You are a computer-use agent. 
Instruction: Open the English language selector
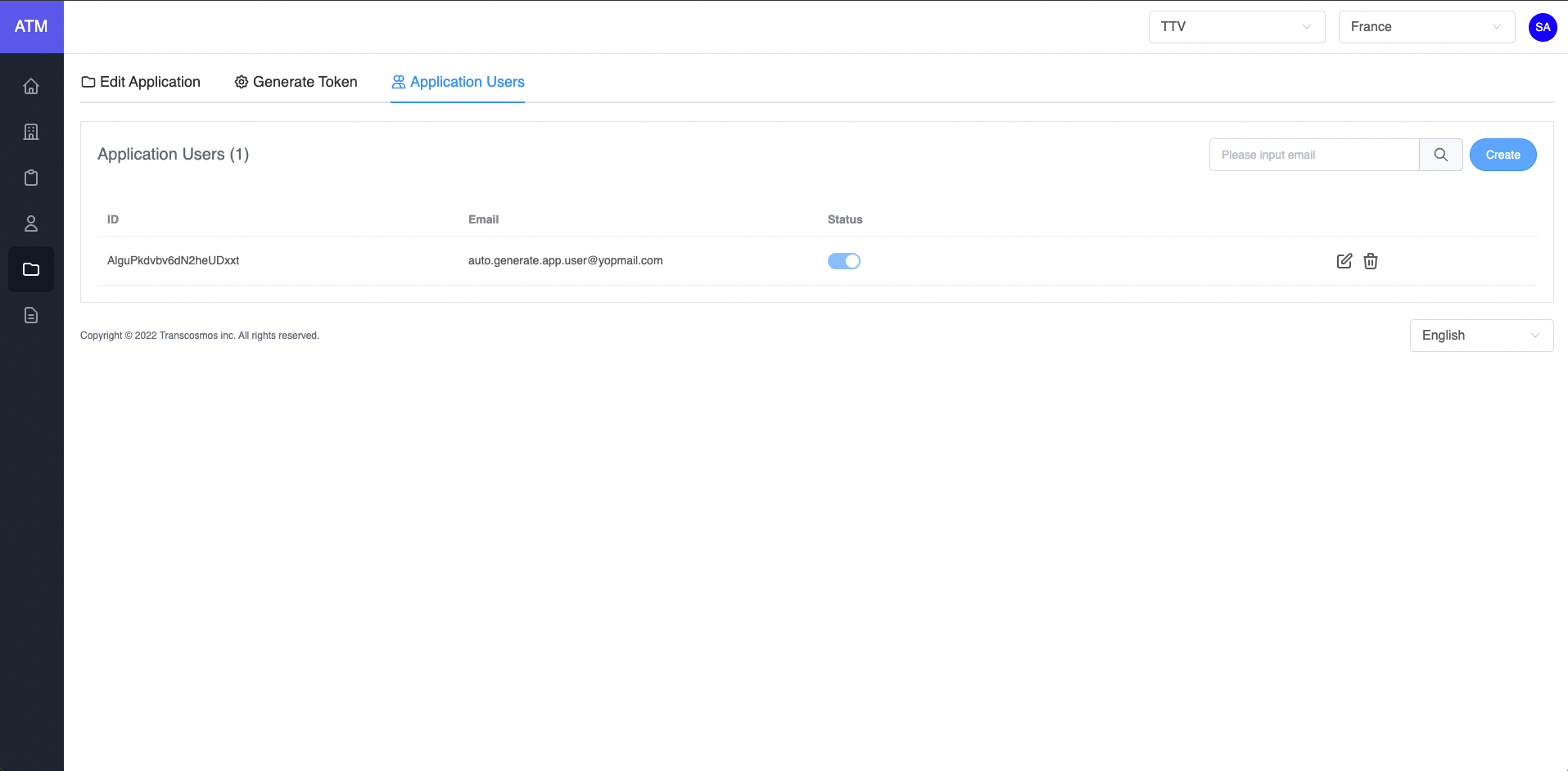point(1480,336)
